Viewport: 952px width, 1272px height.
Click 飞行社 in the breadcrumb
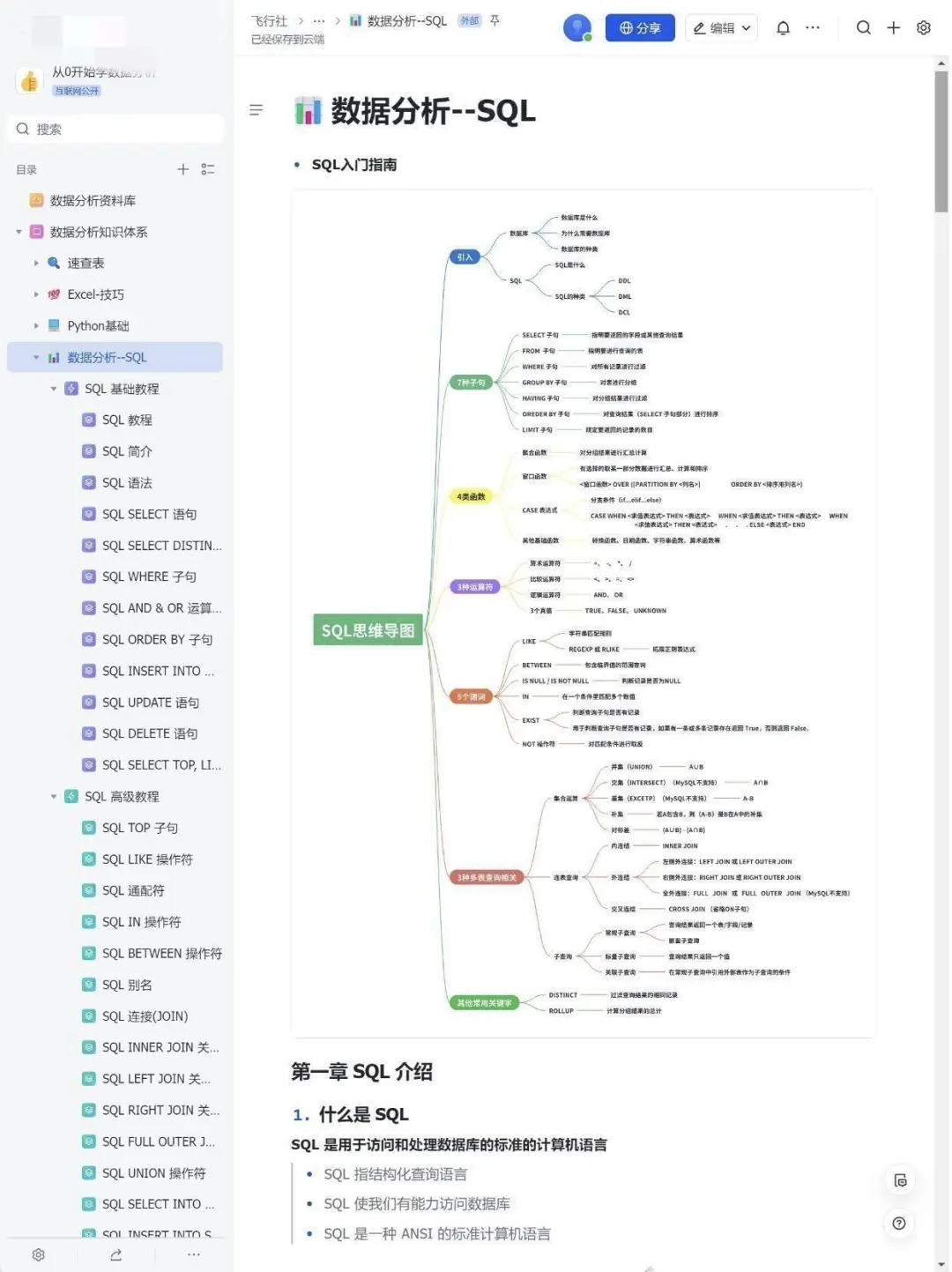pos(269,19)
